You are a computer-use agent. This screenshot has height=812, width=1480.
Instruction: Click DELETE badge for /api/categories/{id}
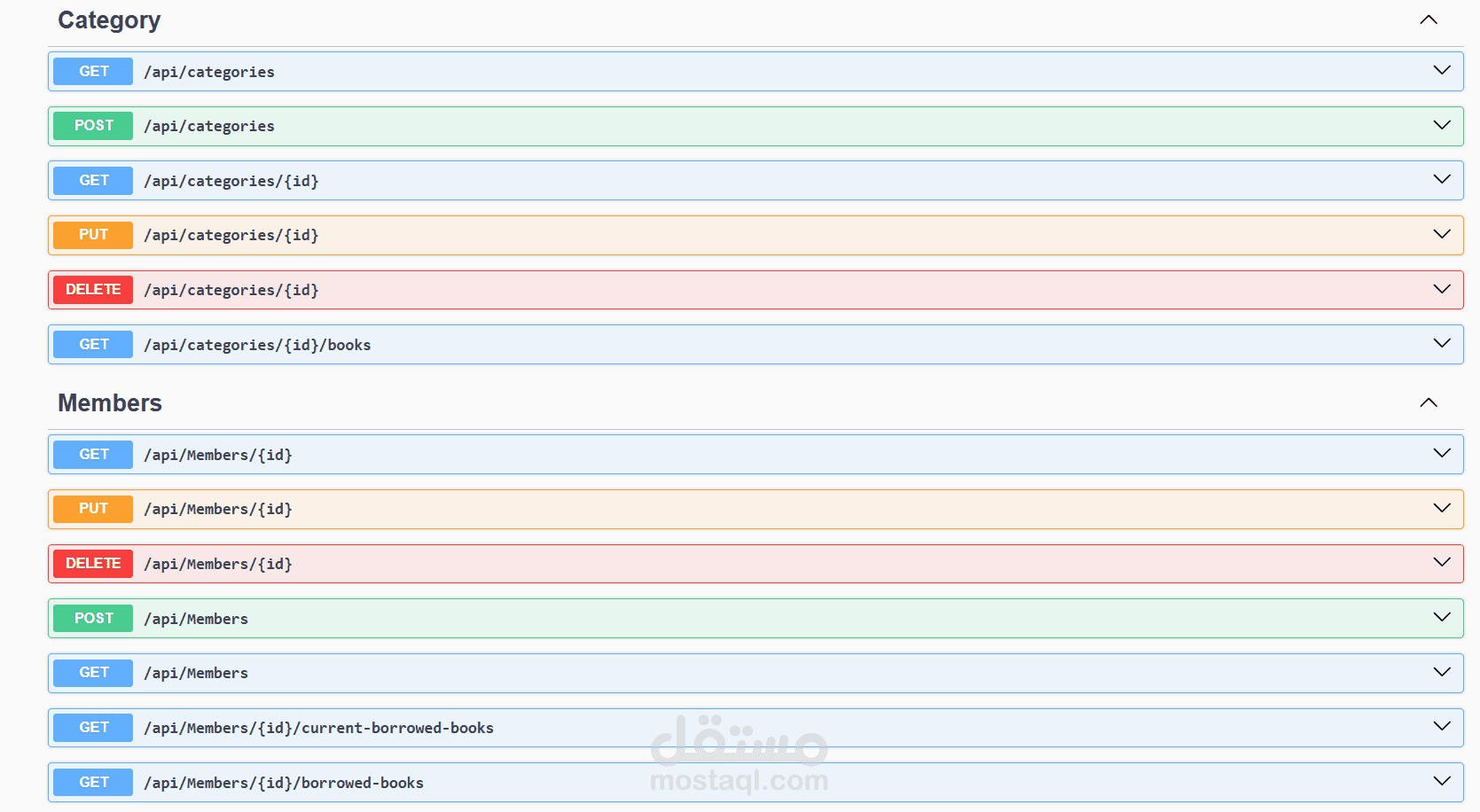click(93, 290)
